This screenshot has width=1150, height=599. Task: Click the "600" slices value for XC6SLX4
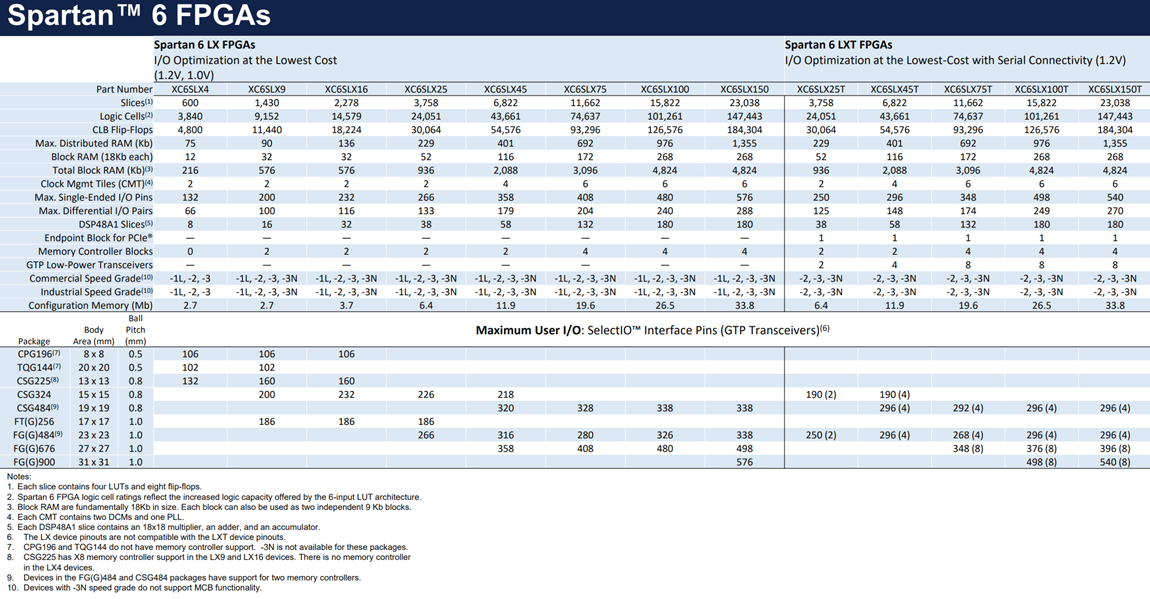coord(190,103)
